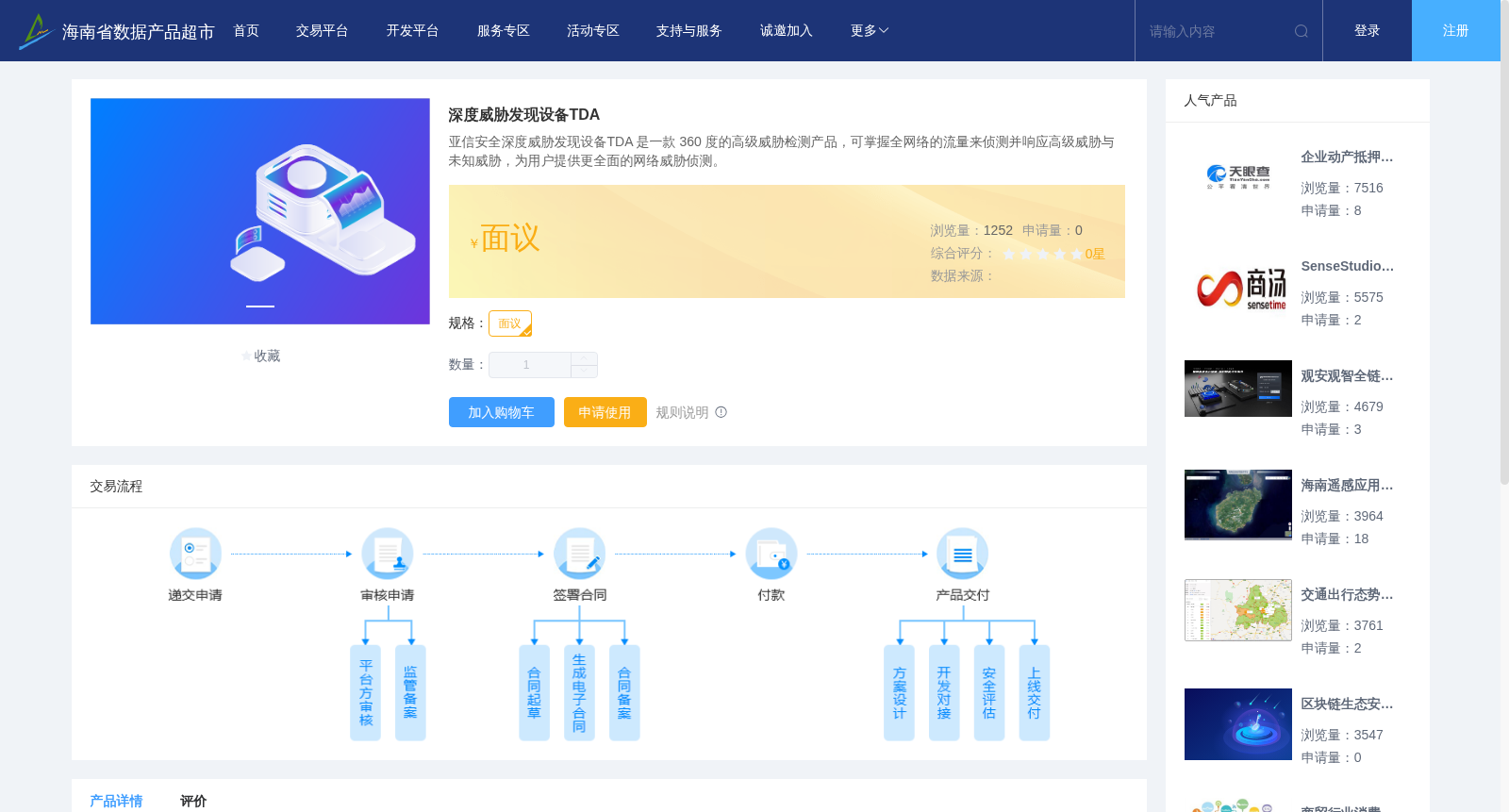Click the 海南省数据产品超市 site logo
This screenshot has width=1509, height=812.
coord(117,31)
